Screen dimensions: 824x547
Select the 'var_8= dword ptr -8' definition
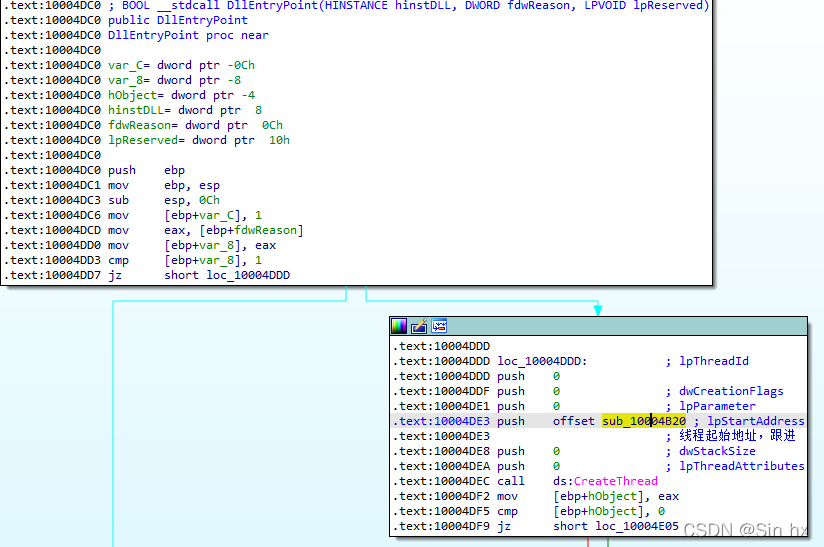[174, 80]
